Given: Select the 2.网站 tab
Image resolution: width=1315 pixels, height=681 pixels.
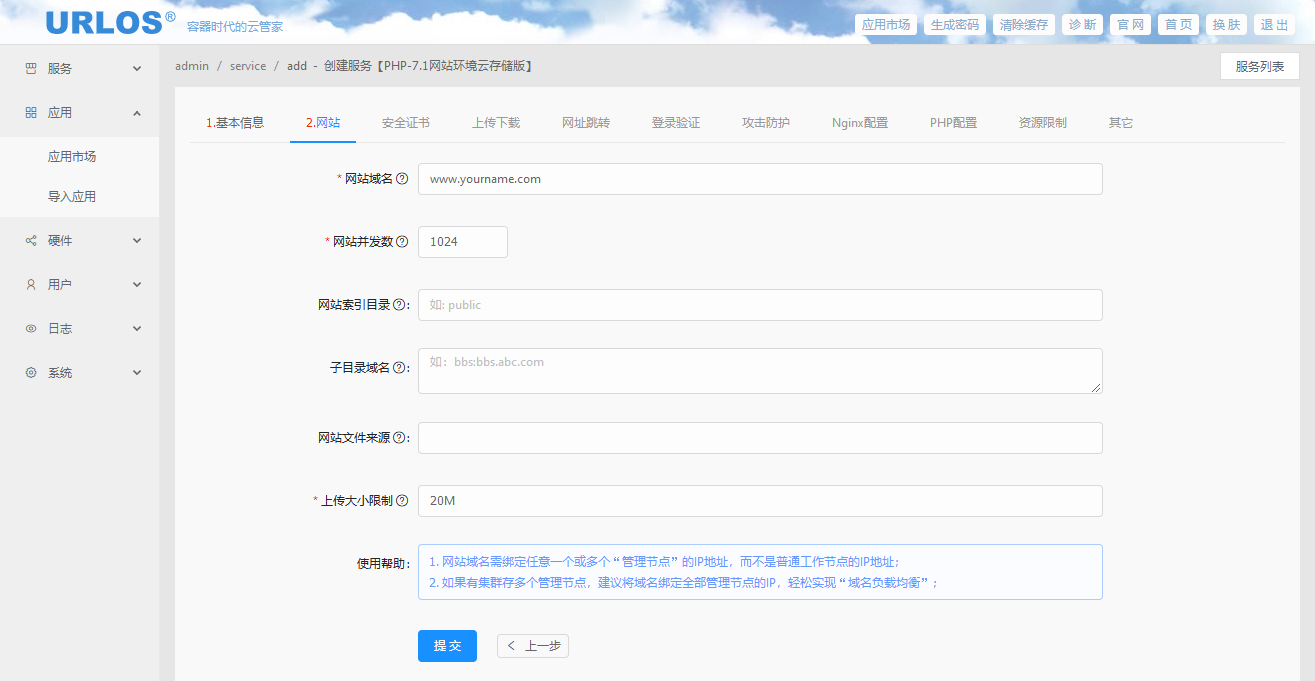Looking at the screenshot, I should tap(323, 123).
